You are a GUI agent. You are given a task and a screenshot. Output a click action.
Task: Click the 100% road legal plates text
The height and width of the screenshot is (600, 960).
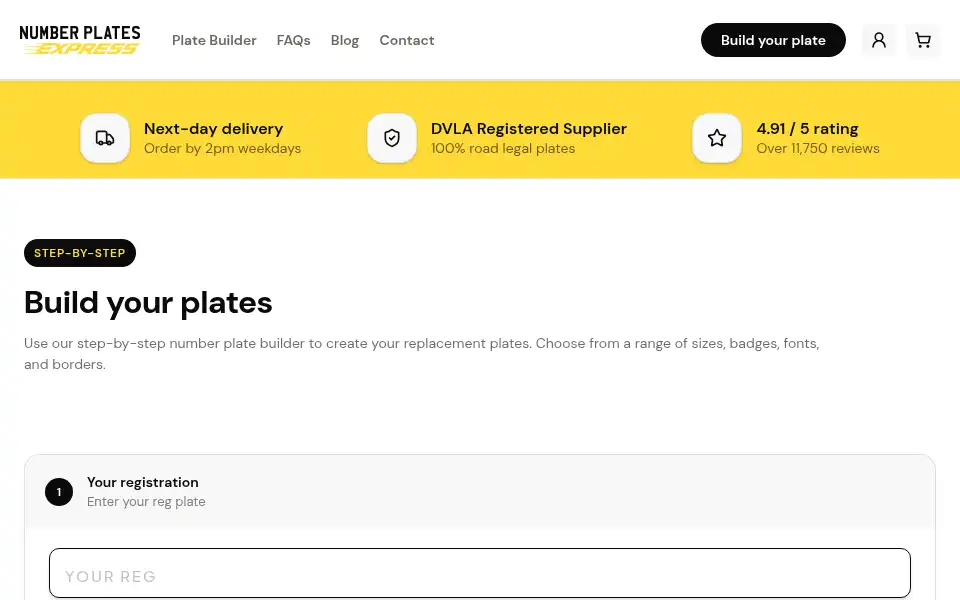(503, 148)
